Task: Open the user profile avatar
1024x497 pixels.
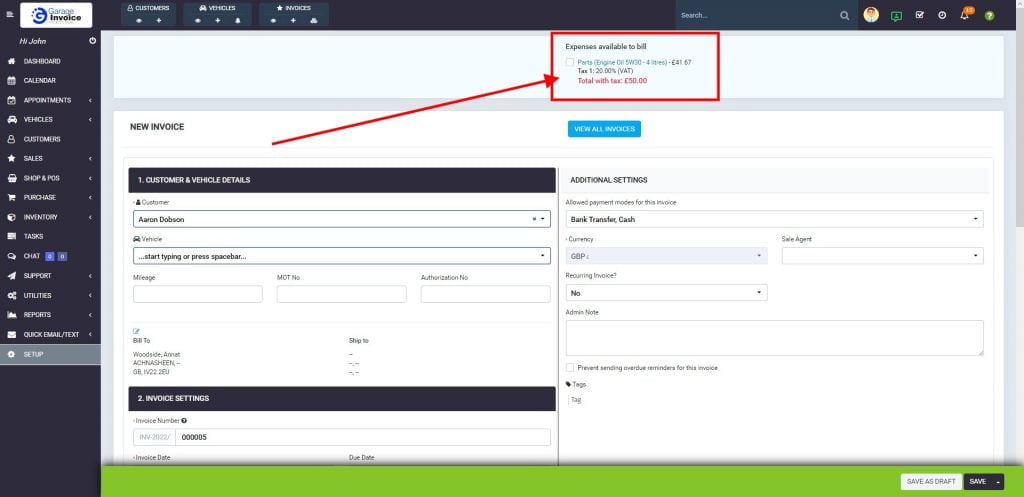Action: [871, 14]
